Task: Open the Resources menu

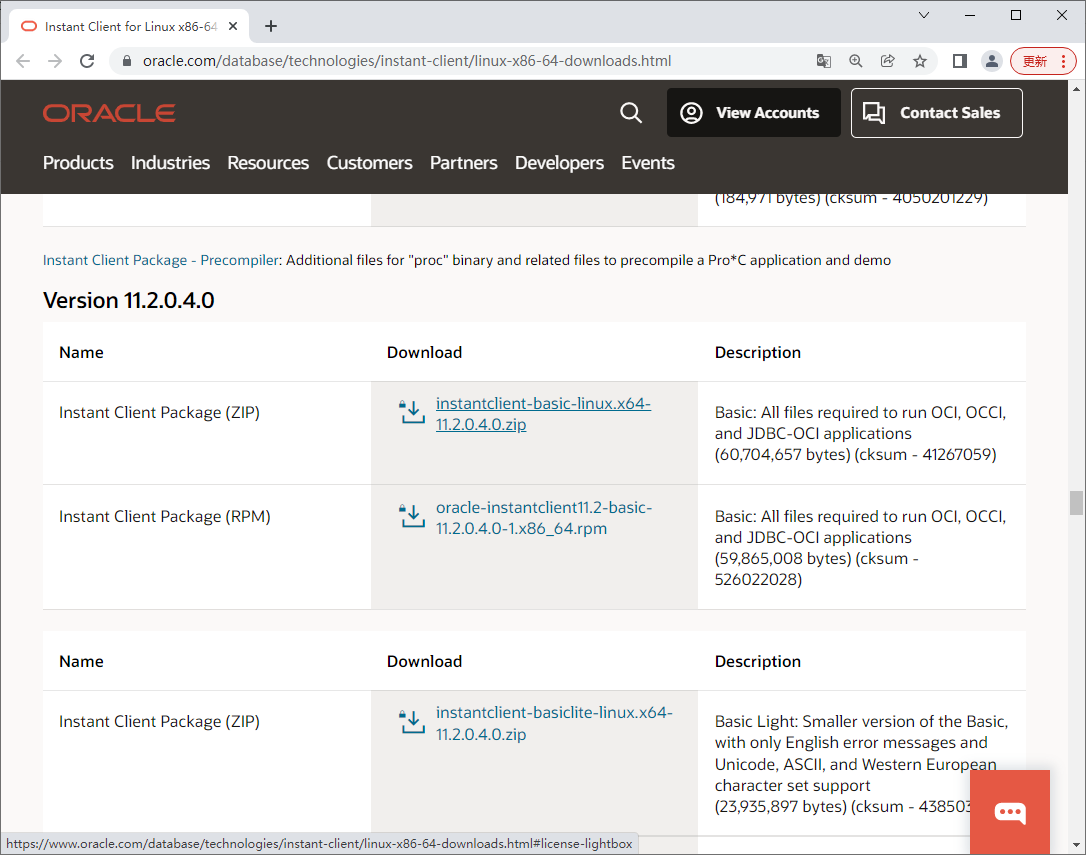Action: 268,163
